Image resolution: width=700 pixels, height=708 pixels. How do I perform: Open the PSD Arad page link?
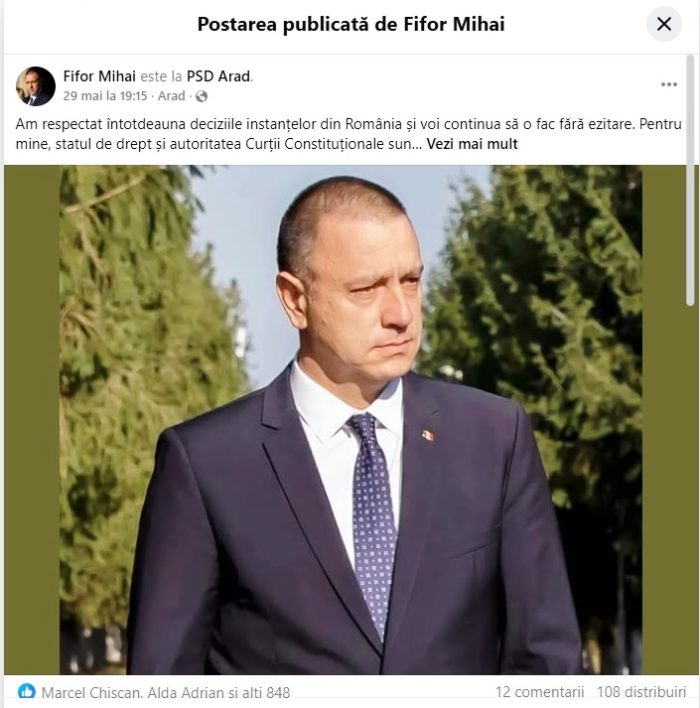click(x=218, y=76)
